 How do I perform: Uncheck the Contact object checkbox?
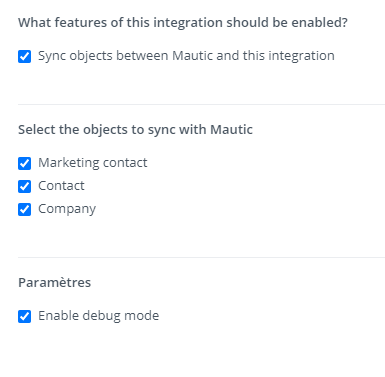point(24,186)
